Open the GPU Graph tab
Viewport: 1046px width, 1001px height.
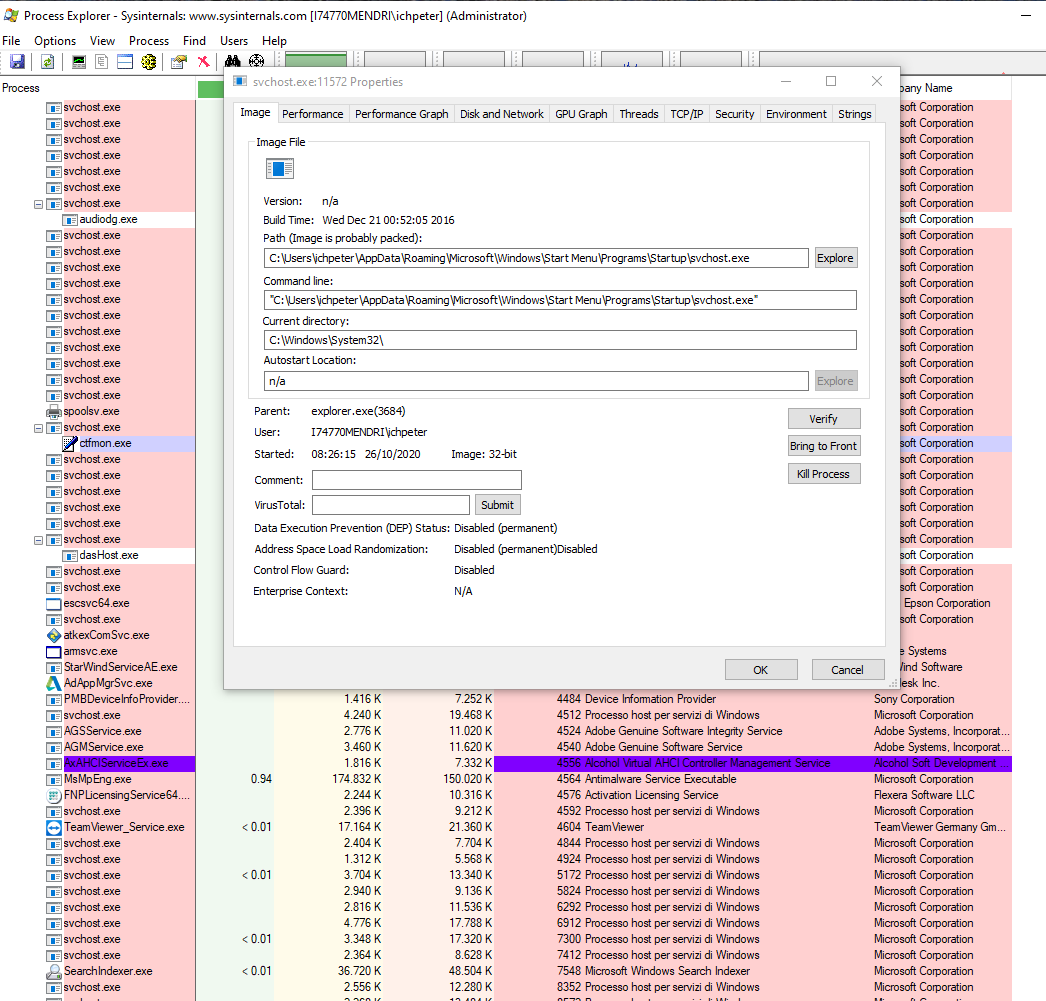click(581, 114)
